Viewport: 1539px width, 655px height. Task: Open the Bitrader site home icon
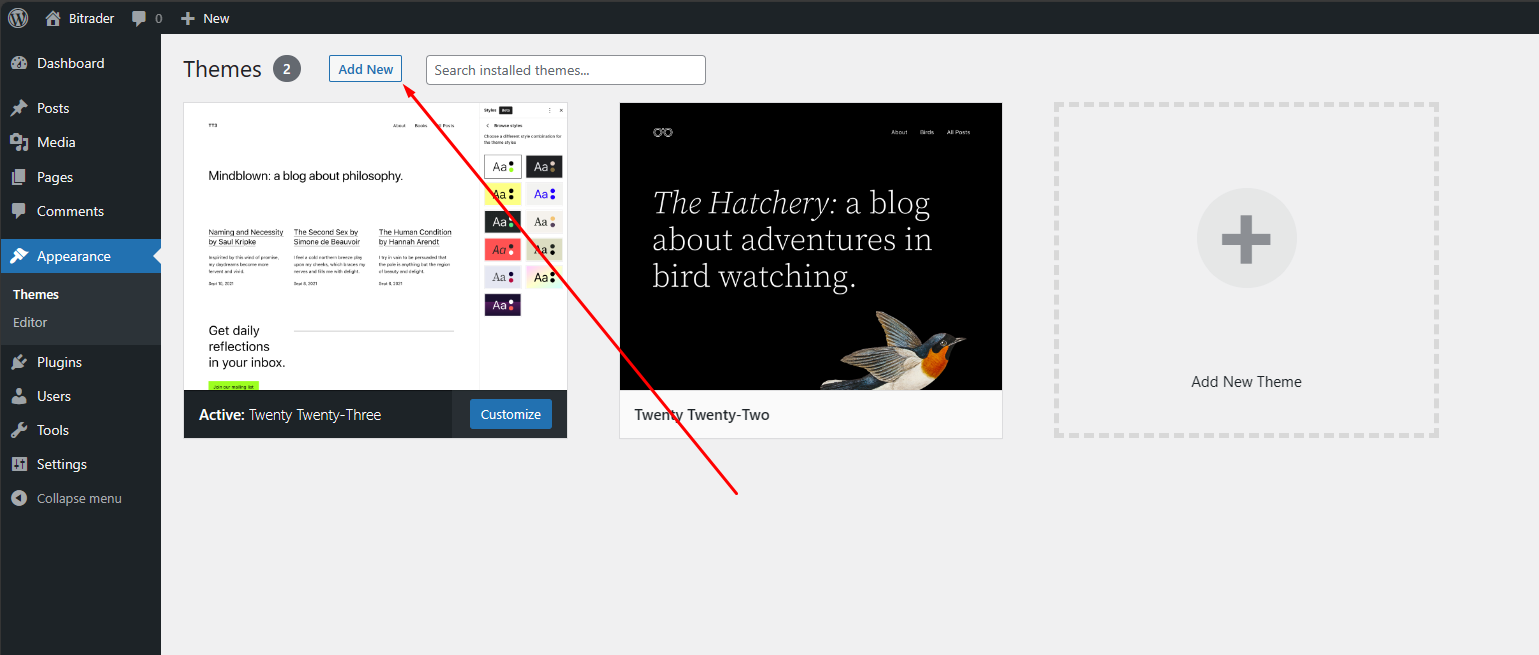point(53,18)
